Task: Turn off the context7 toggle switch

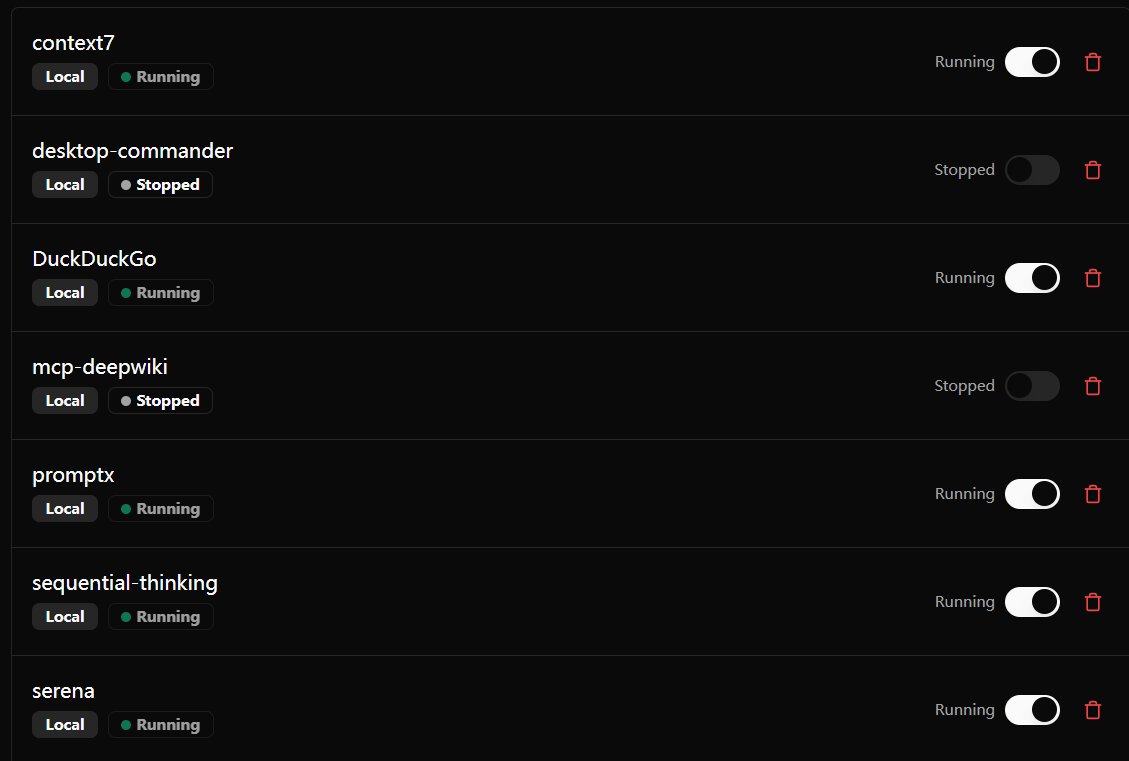Action: [1032, 62]
